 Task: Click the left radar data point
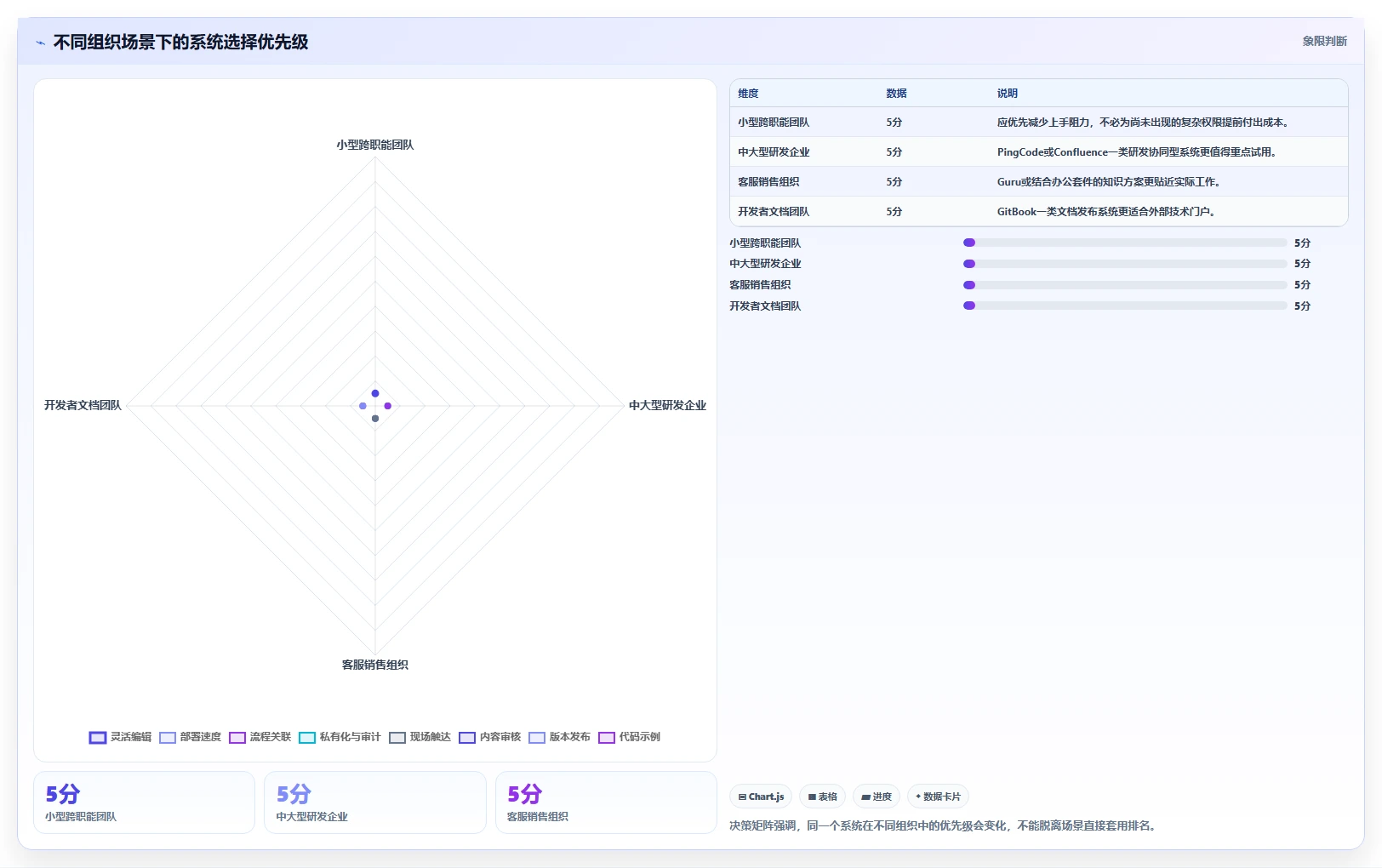click(363, 406)
